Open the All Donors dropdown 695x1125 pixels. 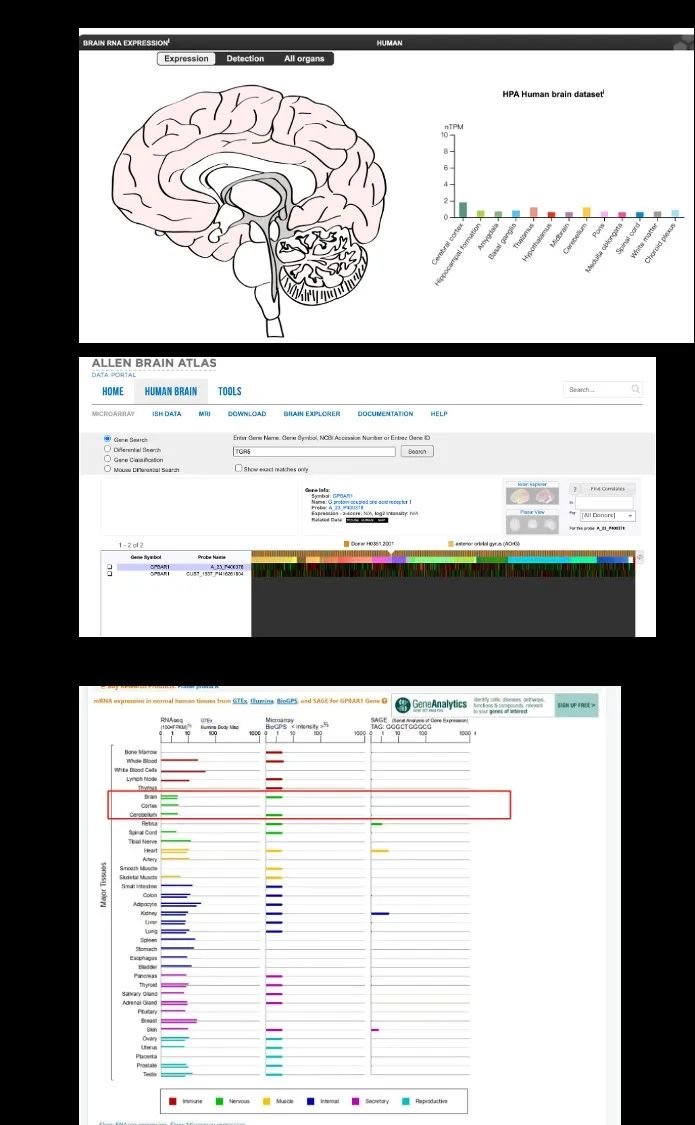(607, 515)
